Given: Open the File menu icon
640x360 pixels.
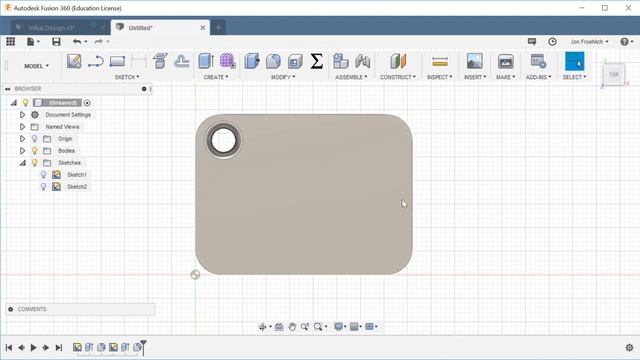Looking at the screenshot, I should click(x=33, y=41).
